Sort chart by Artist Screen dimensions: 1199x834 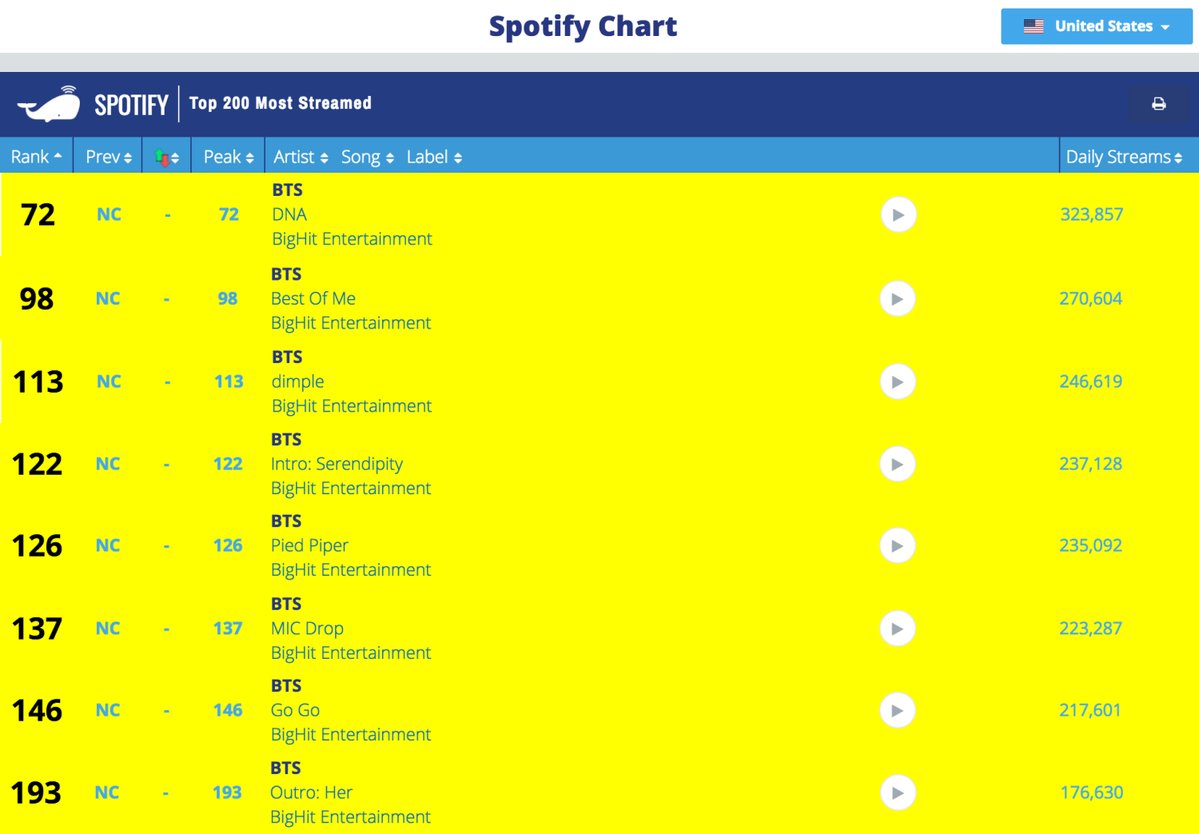[301, 157]
